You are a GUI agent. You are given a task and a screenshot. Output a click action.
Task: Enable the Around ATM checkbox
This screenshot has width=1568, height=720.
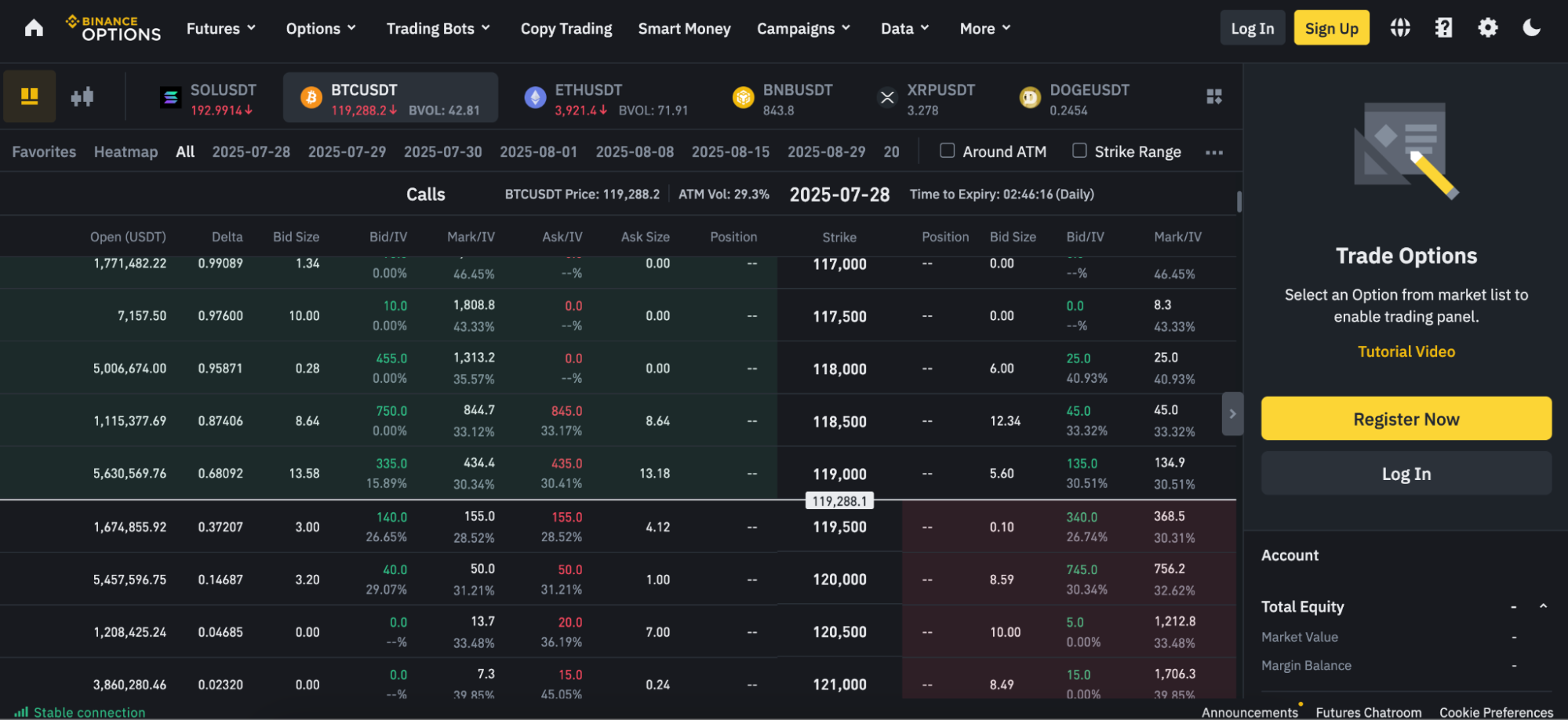click(947, 151)
